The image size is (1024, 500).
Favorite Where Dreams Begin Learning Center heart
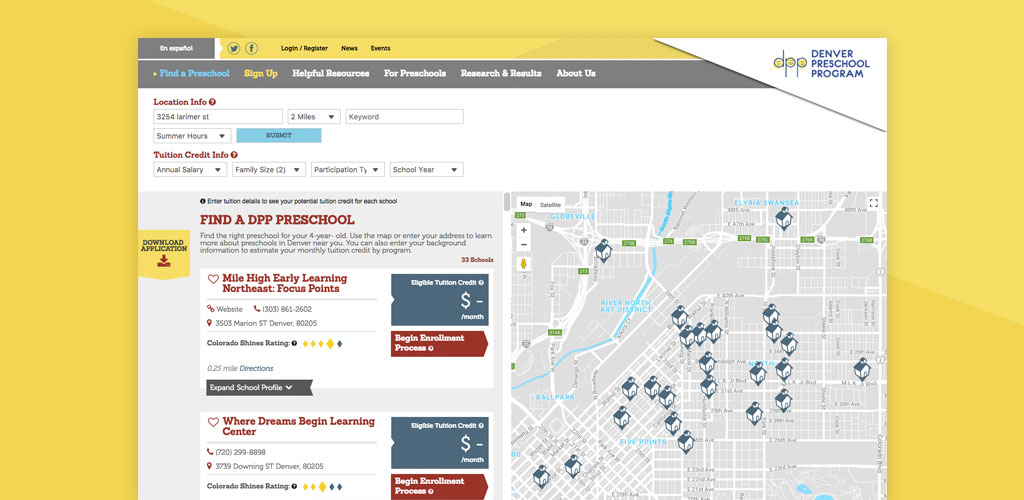tap(213, 422)
